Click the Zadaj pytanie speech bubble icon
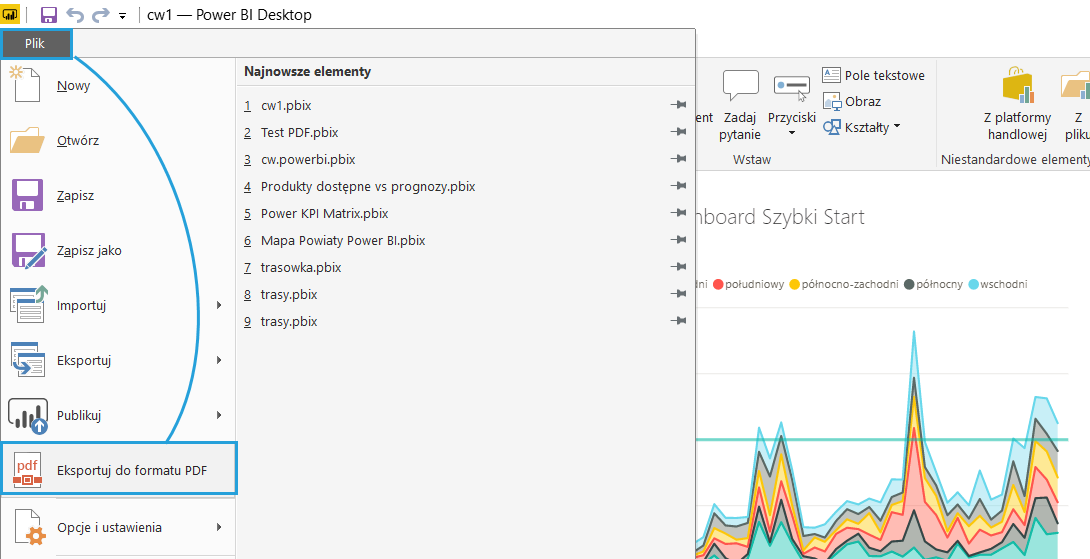Screen dimensions: 1090x559 click(740, 87)
